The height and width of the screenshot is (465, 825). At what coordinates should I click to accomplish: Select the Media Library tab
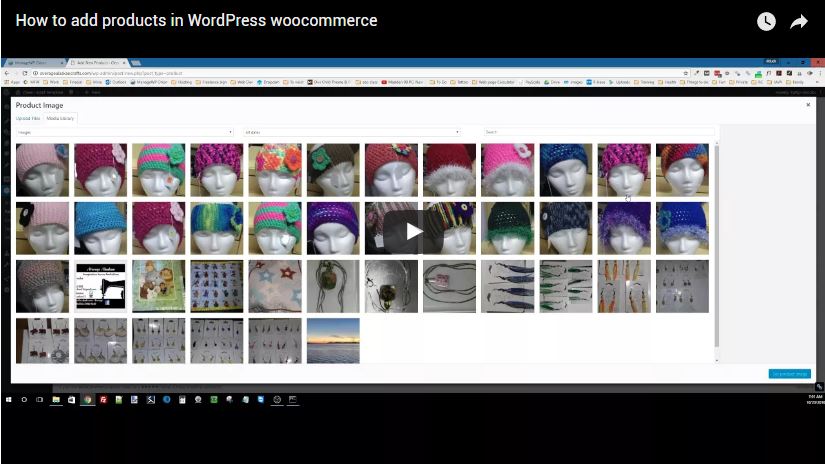60,118
